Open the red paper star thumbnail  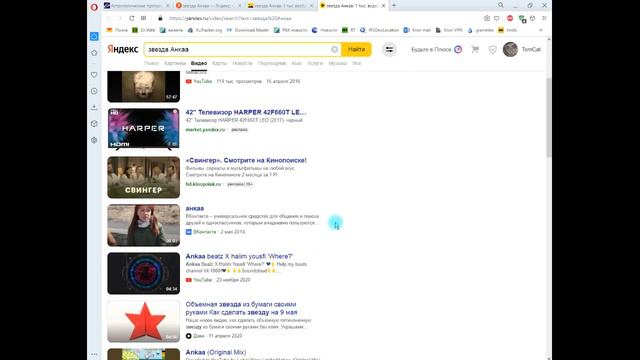[144, 321]
